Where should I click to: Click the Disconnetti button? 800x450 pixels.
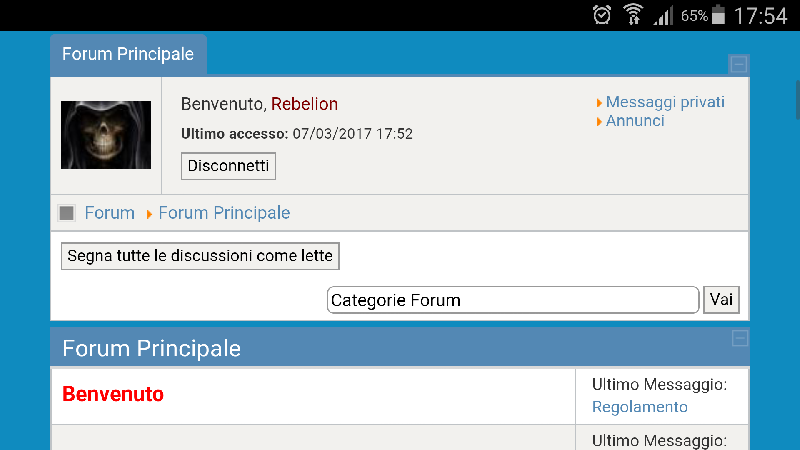228,166
